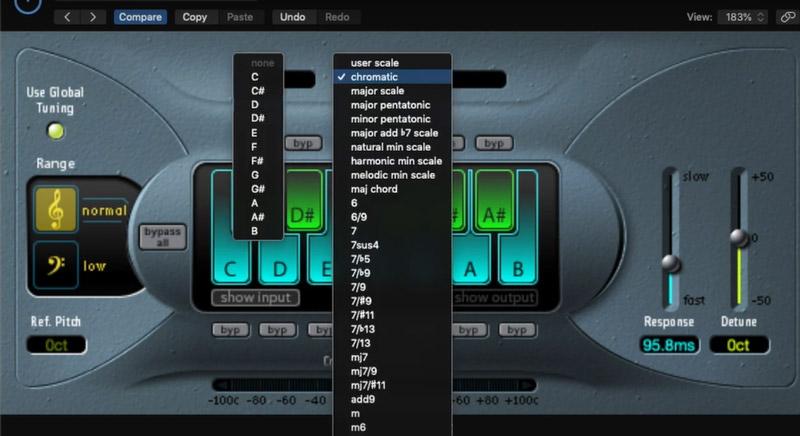This screenshot has width=800, height=436.
Task: Click the low range label
Action: click(94, 266)
